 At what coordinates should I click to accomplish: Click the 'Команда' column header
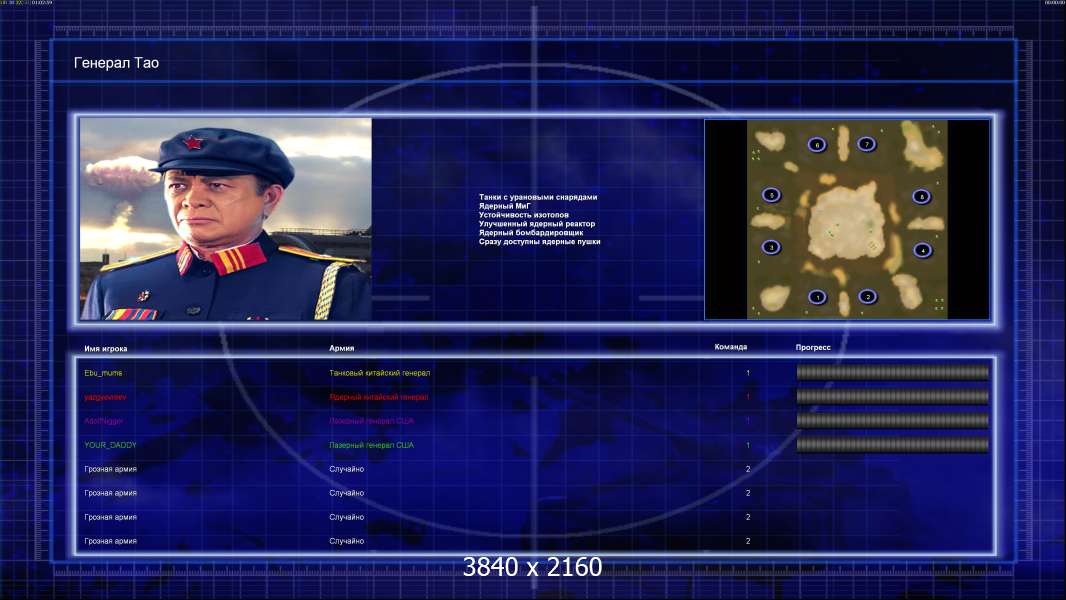(x=731, y=347)
